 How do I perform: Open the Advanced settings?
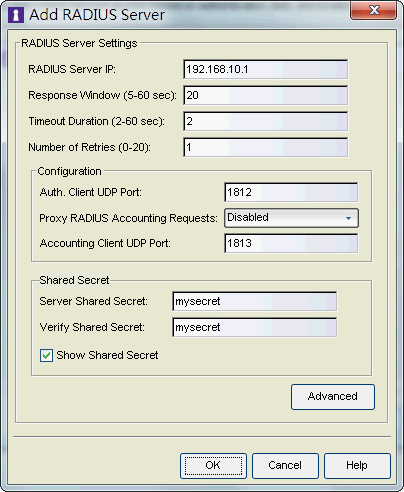[333, 397]
